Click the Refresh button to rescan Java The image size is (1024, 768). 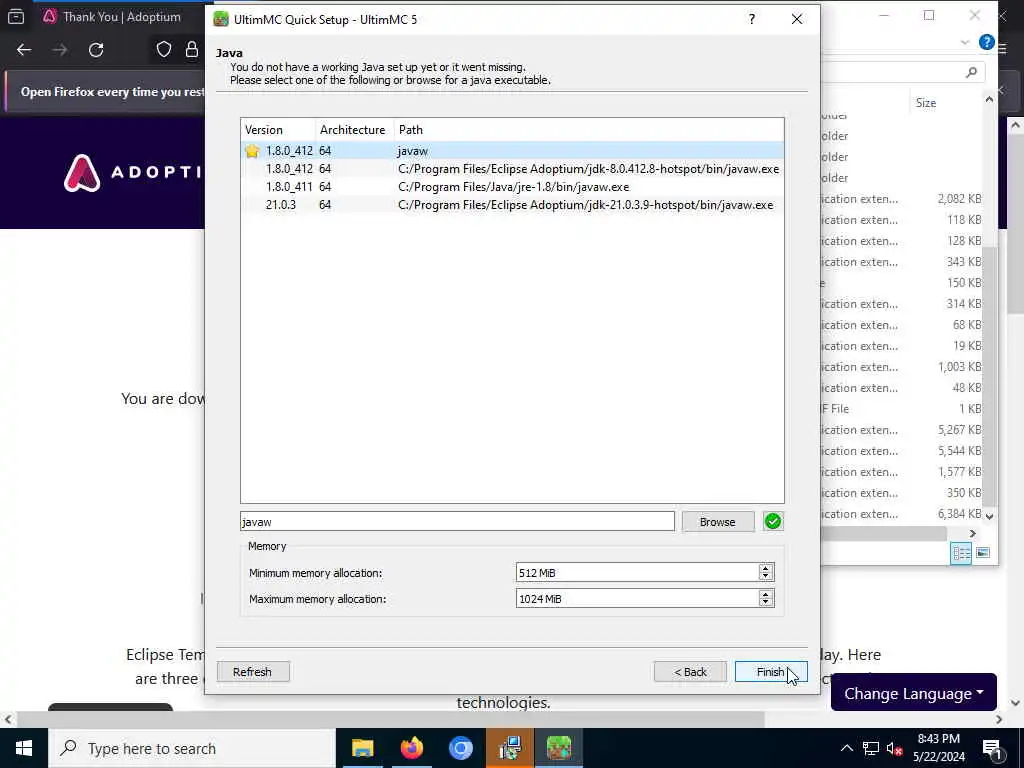click(x=253, y=671)
